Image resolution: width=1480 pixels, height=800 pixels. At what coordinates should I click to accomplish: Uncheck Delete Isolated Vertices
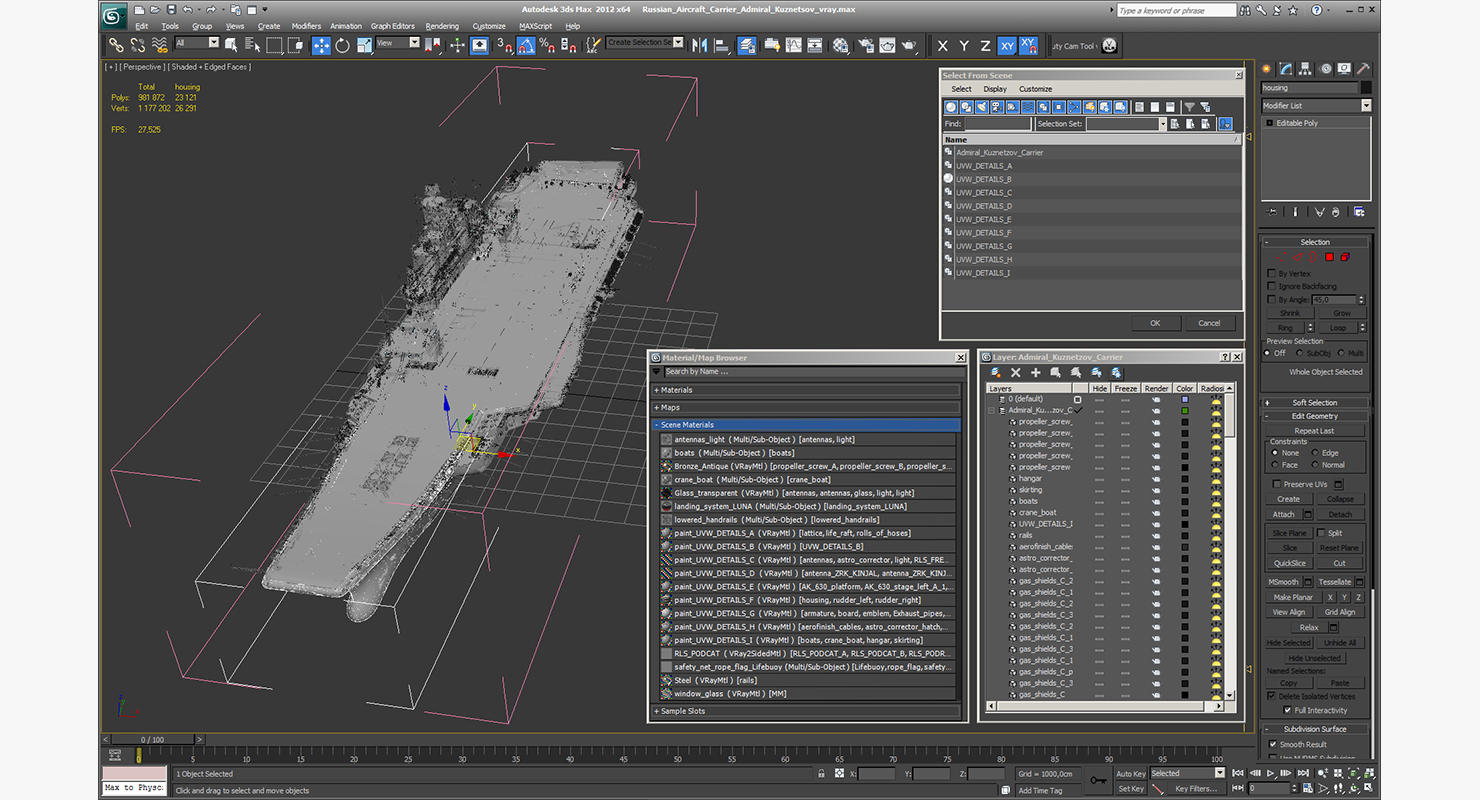1272,696
